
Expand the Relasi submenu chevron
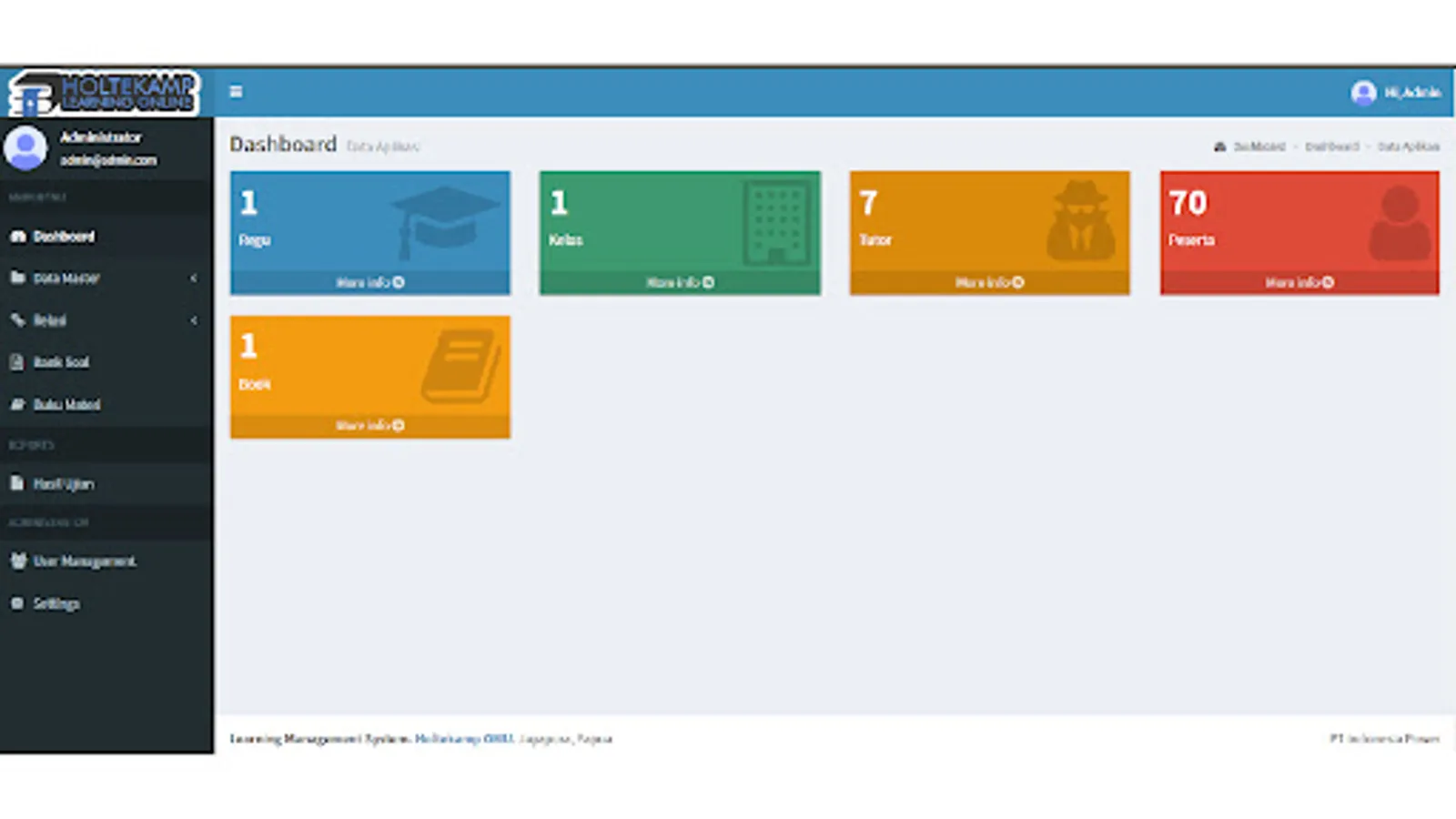(x=194, y=320)
